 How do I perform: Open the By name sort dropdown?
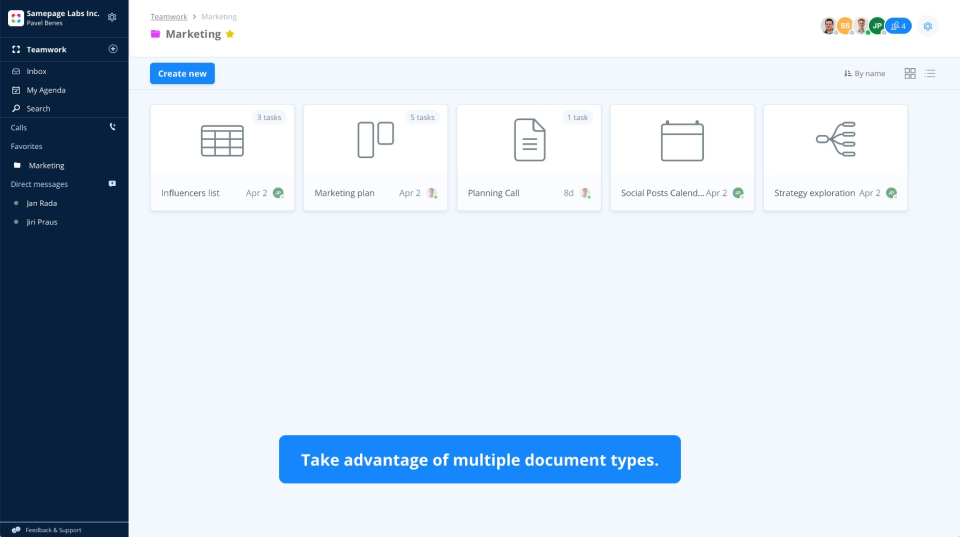pyautogui.click(x=864, y=73)
